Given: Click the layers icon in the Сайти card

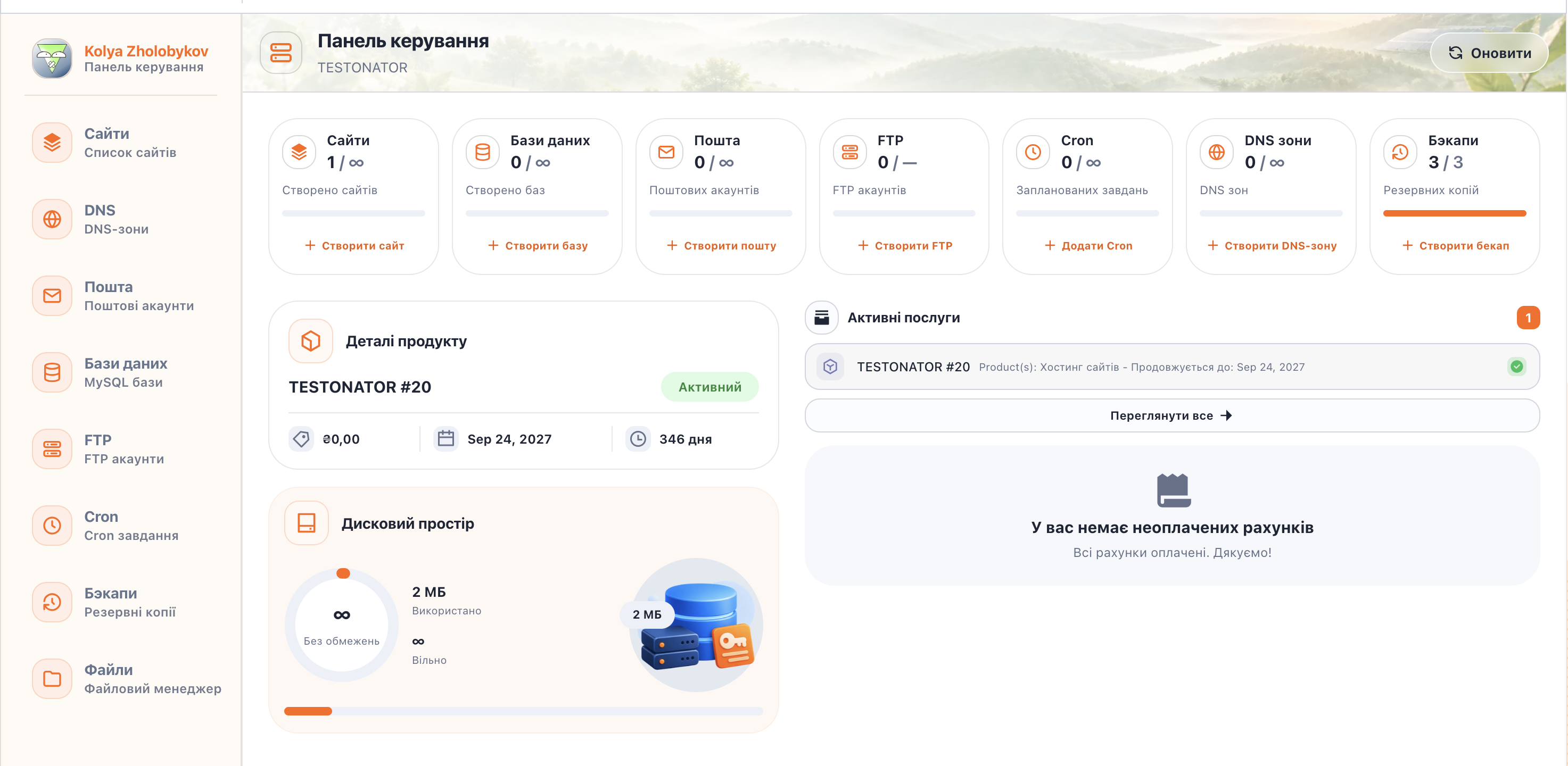Looking at the screenshot, I should click(299, 152).
